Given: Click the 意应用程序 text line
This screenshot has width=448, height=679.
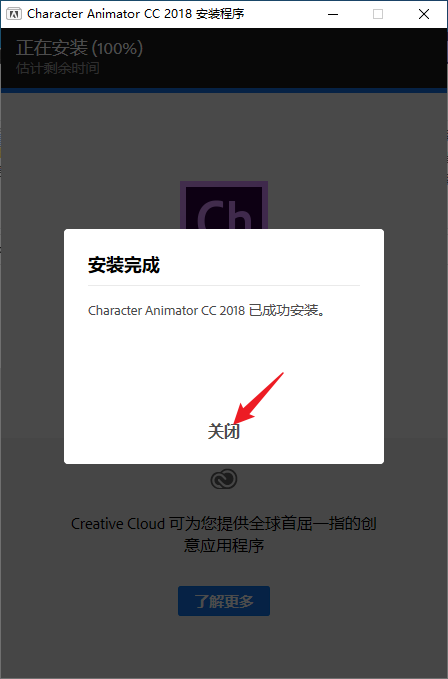Looking at the screenshot, I should 224,545.
